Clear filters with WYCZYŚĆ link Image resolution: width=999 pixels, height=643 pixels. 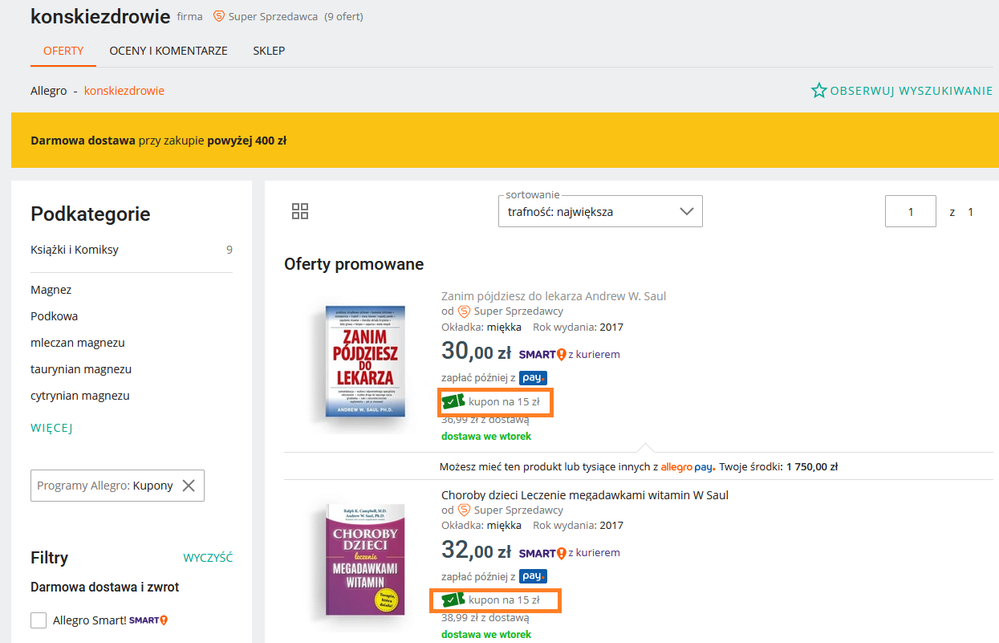click(x=208, y=558)
